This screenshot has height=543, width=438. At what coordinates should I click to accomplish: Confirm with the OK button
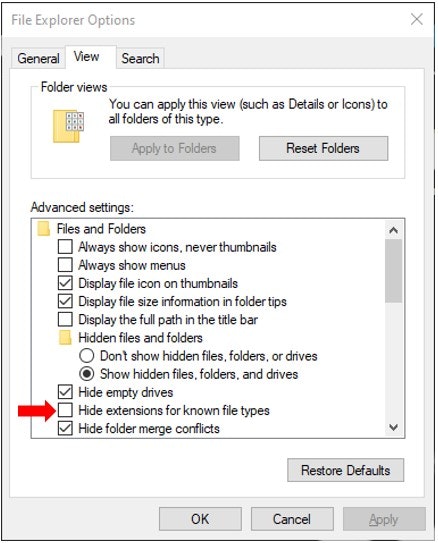point(200,519)
